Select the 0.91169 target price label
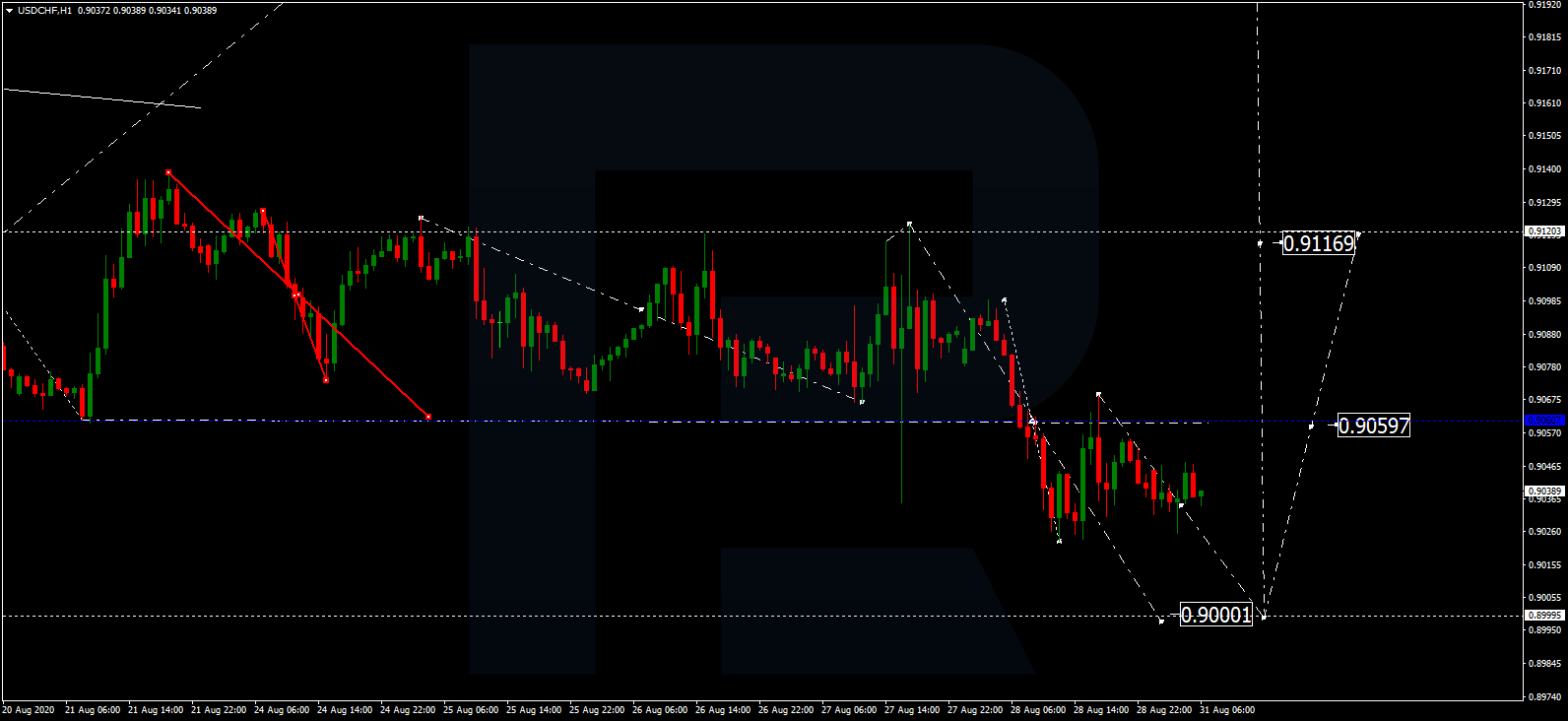Screen dimensions: 1568x721 [x=1319, y=243]
